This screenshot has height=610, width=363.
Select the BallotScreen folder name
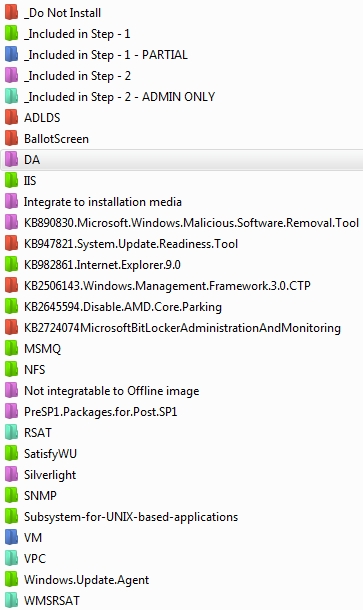click(56, 139)
